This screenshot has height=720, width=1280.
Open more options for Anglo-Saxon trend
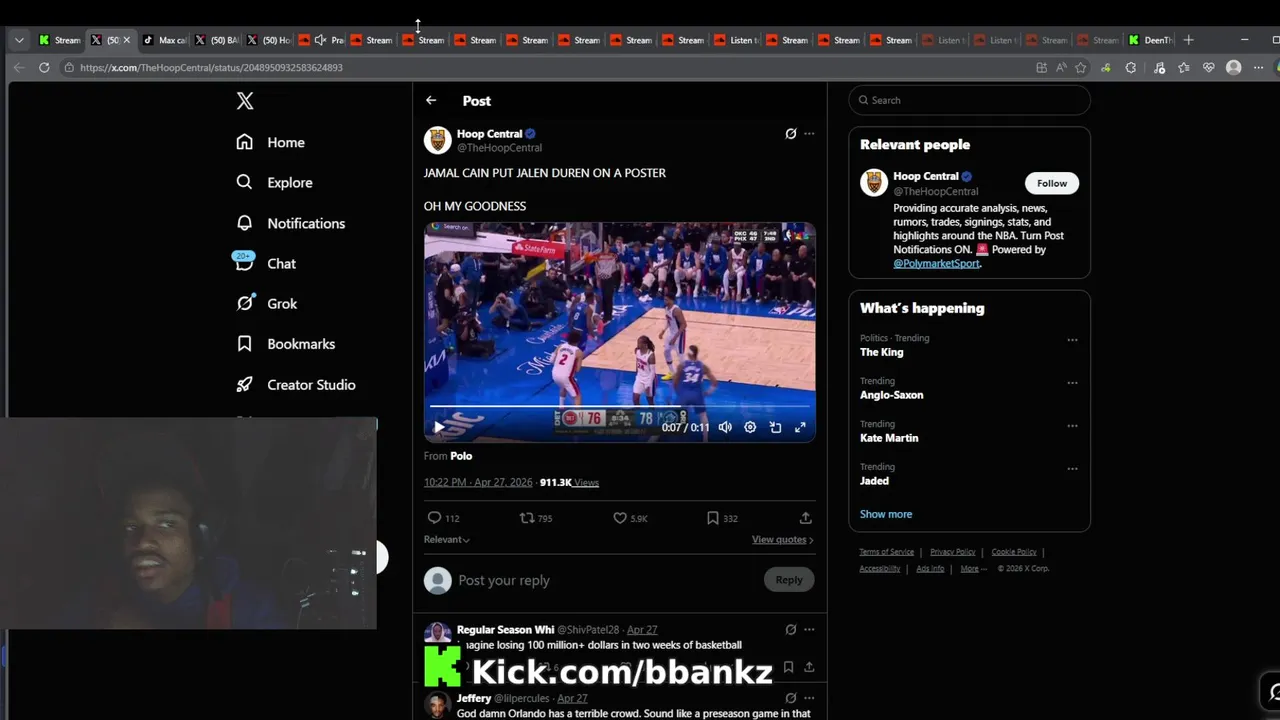1072,383
